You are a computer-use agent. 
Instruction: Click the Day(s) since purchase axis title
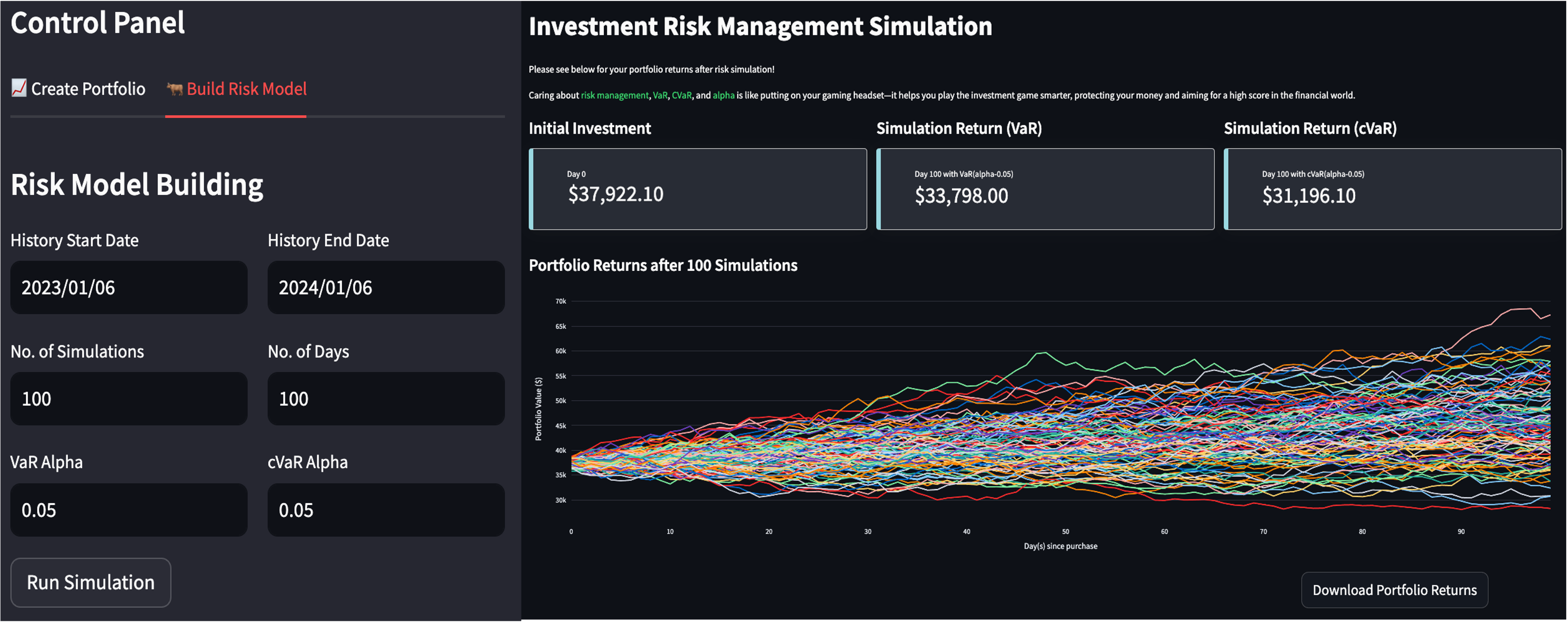click(1060, 546)
